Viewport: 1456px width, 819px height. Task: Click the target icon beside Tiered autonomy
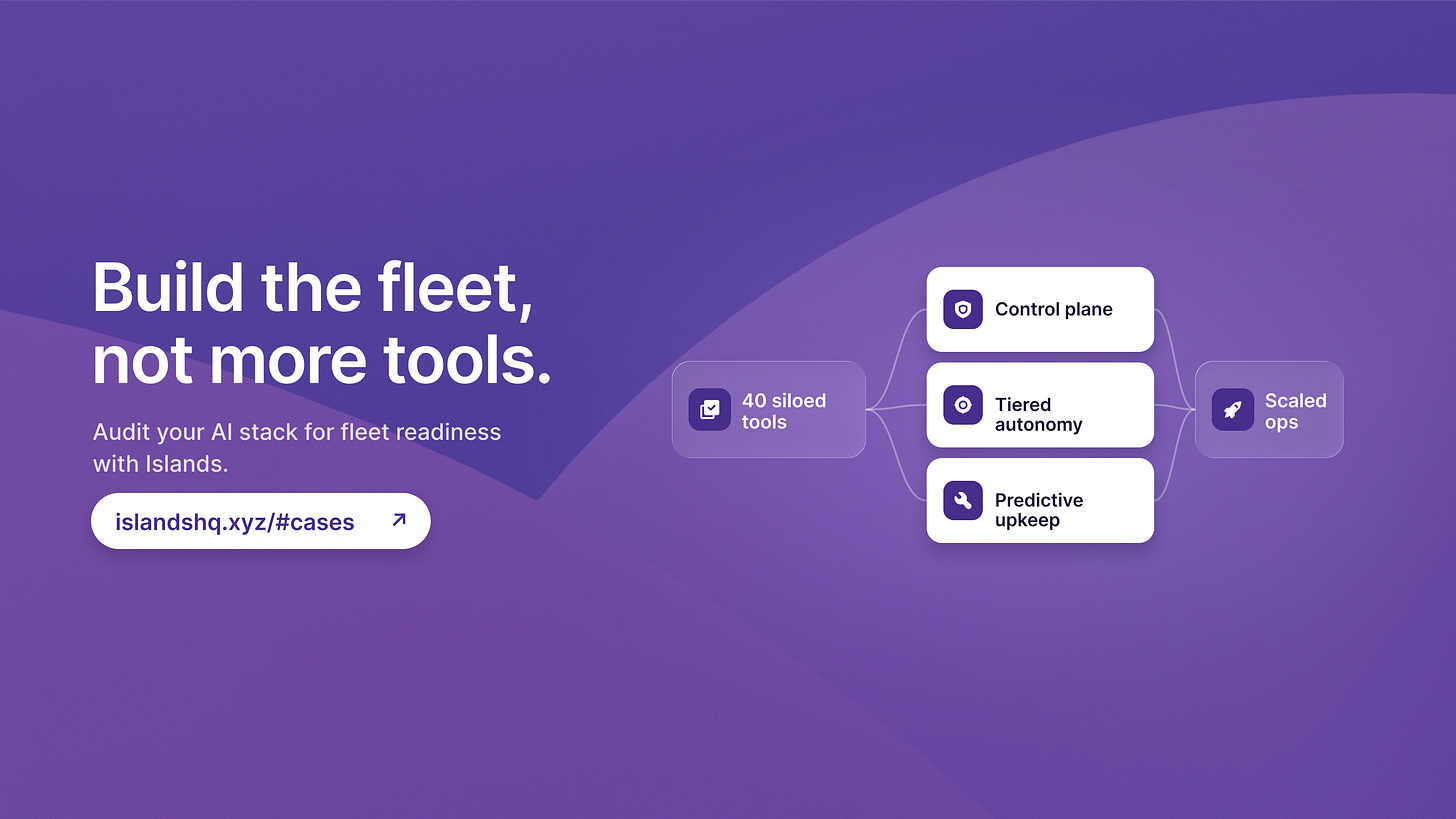[x=963, y=405]
